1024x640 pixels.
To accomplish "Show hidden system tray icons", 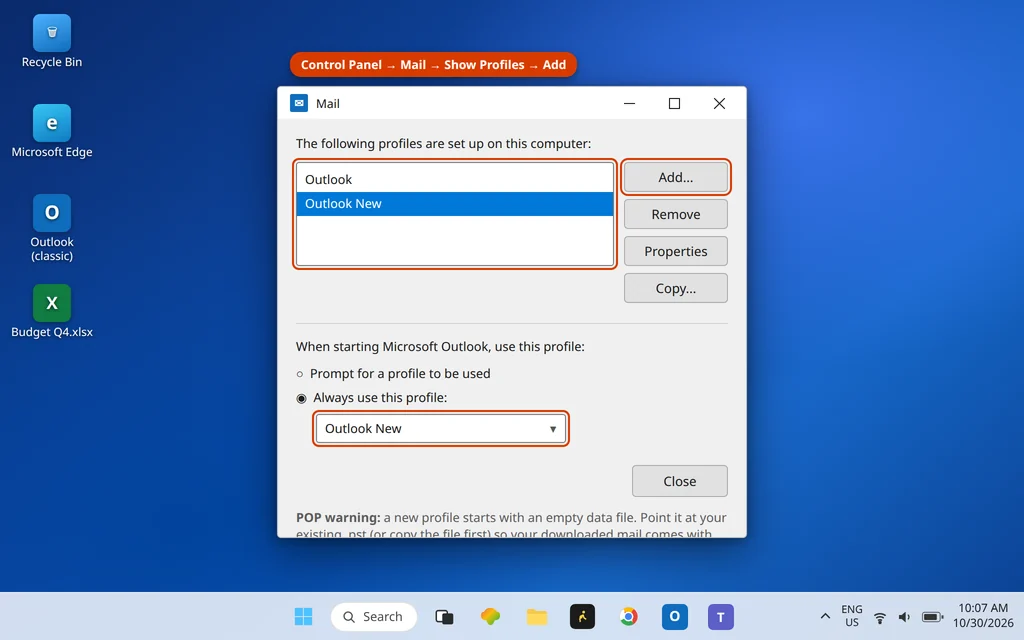I will pyautogui.click(x=825, y=616).
